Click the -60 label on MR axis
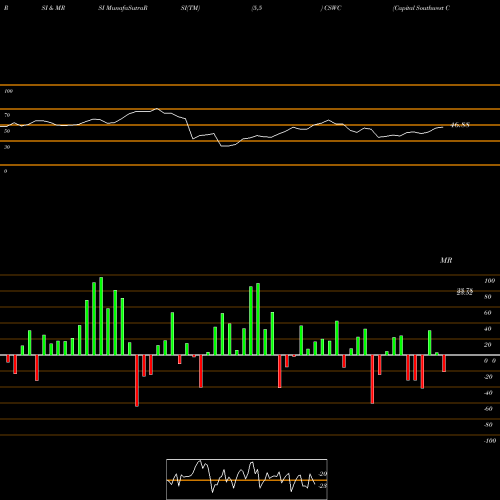This screenshot has height=500, width=500. (488, 409)
